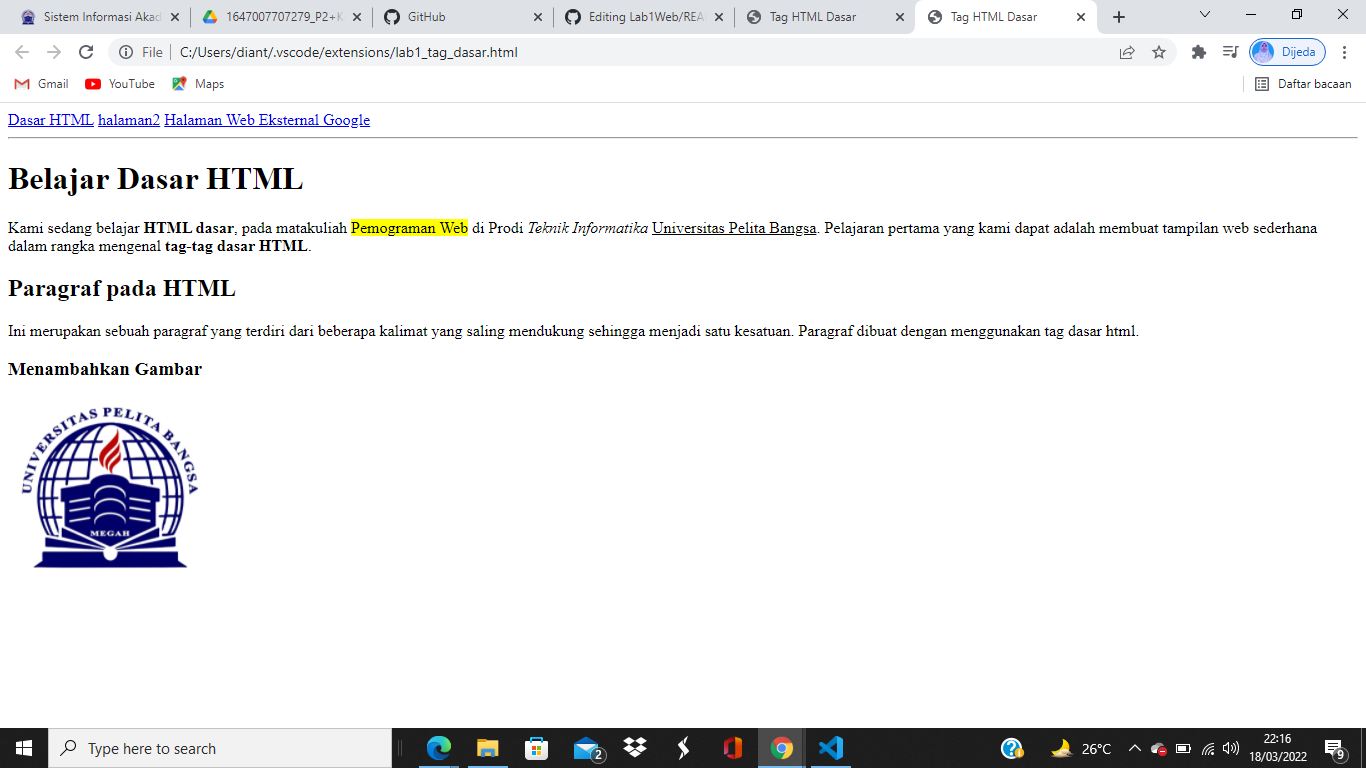The height and width of the screenshot is (768, 1366).
Task: Reload the page with the refresh icon
Action: click(86, 52)
